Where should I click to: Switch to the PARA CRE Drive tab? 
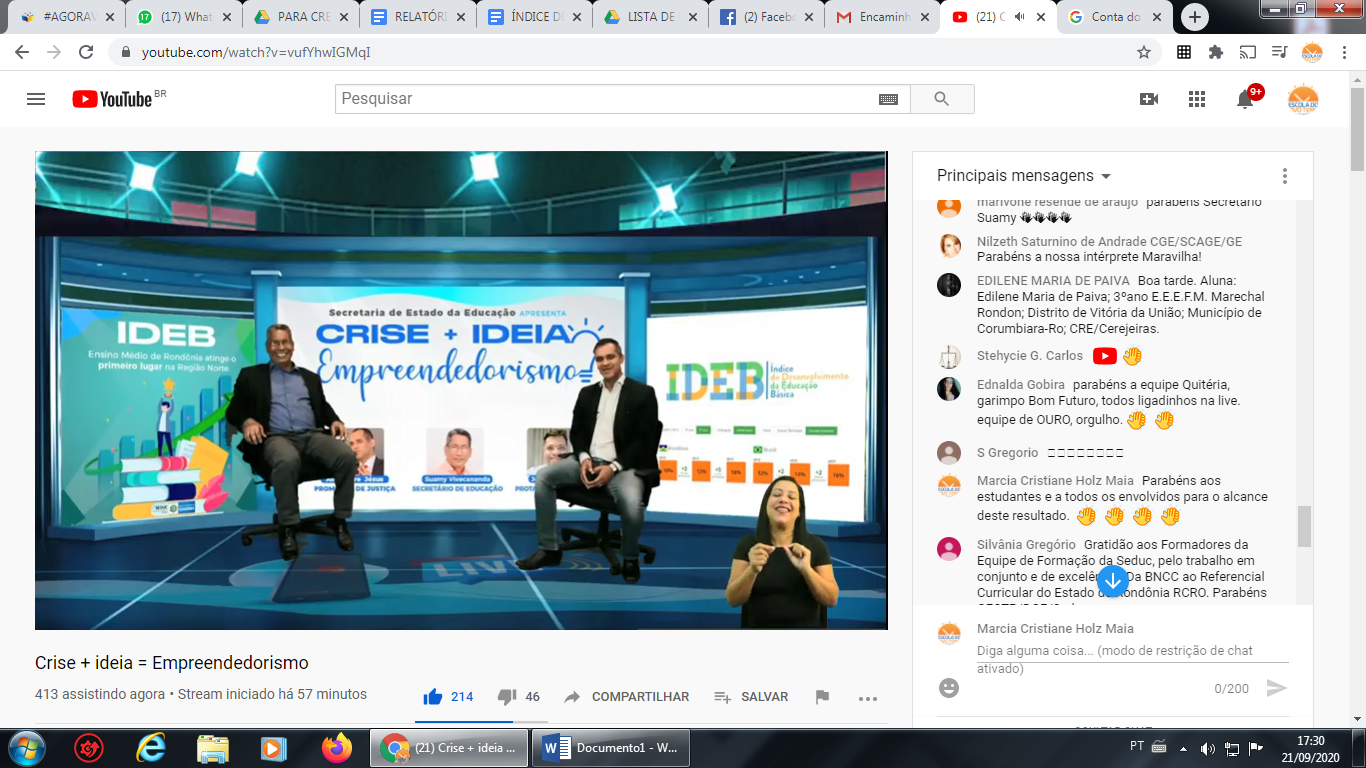300,17
